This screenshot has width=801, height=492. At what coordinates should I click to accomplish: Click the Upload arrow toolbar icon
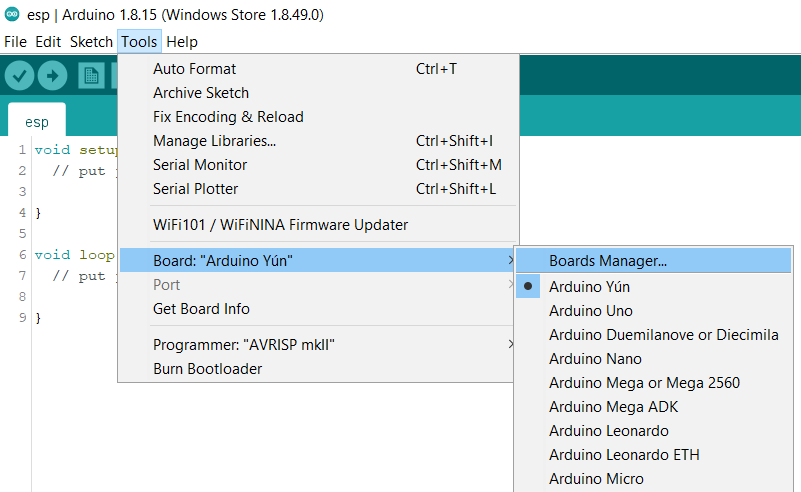click(x=52, y=76)
